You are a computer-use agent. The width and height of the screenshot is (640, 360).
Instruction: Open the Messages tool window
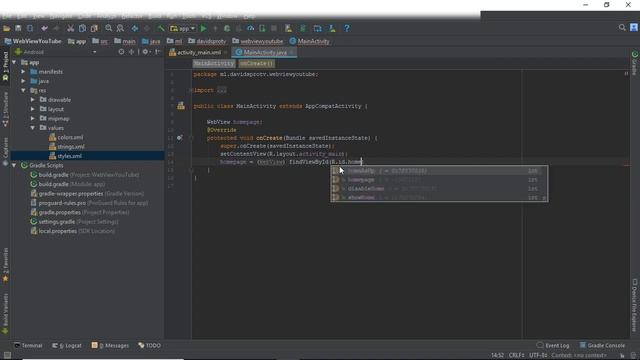(110, 345)
